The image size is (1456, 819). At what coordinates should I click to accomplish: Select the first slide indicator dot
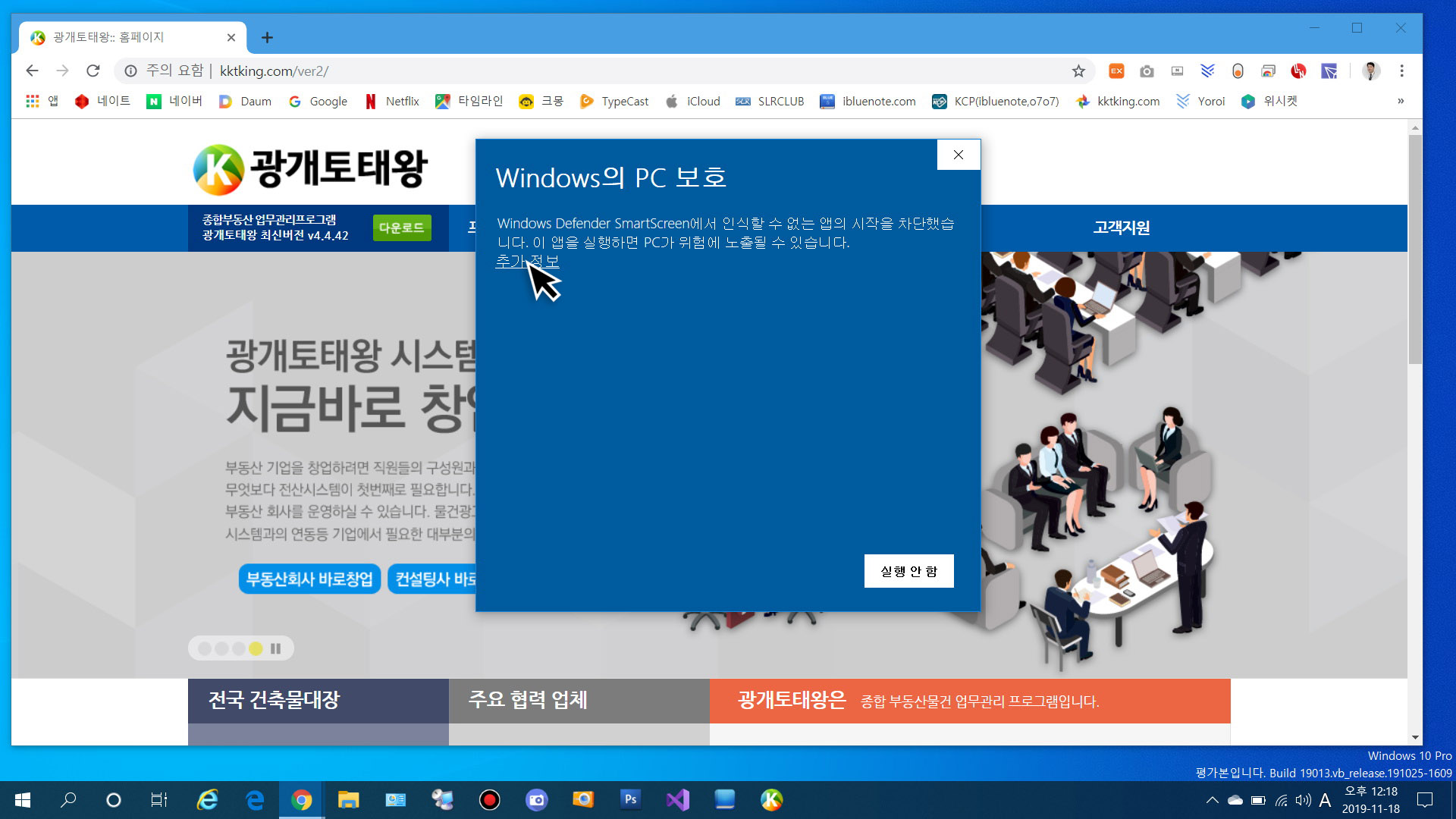click(x=205, y=648)
